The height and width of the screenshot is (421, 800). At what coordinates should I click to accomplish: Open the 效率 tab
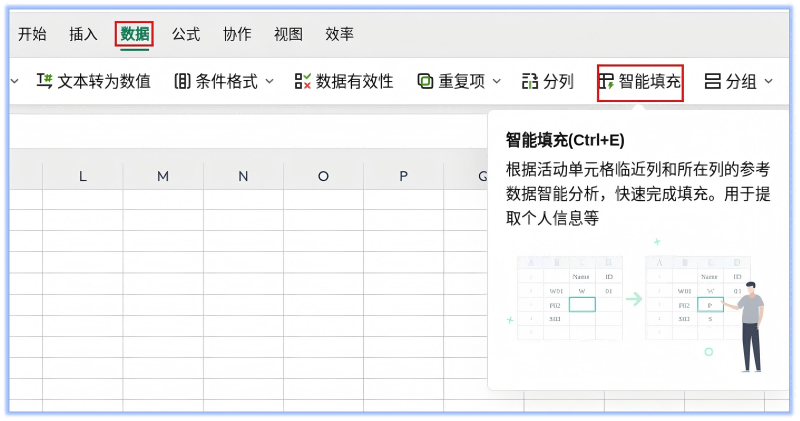[339, 34]
